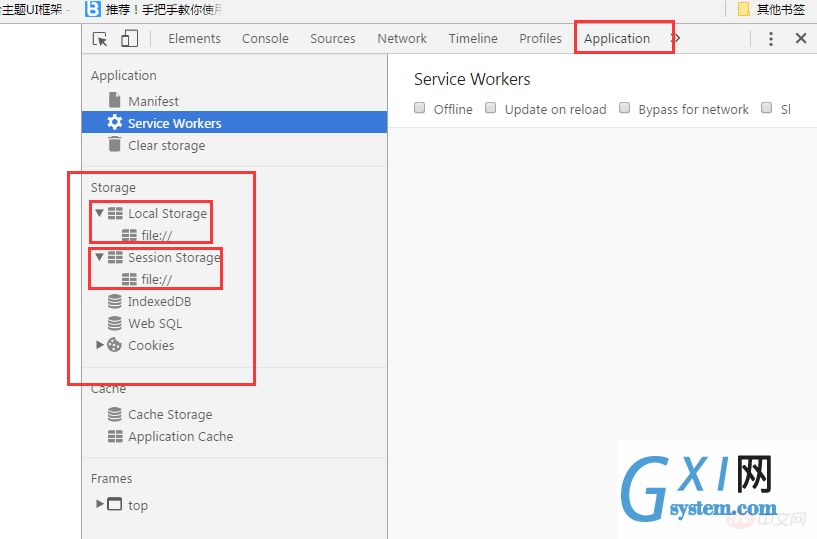This screenshot has height=539, width=817.
Task: Click the Web SQL database icon
Action: [115, 323]
